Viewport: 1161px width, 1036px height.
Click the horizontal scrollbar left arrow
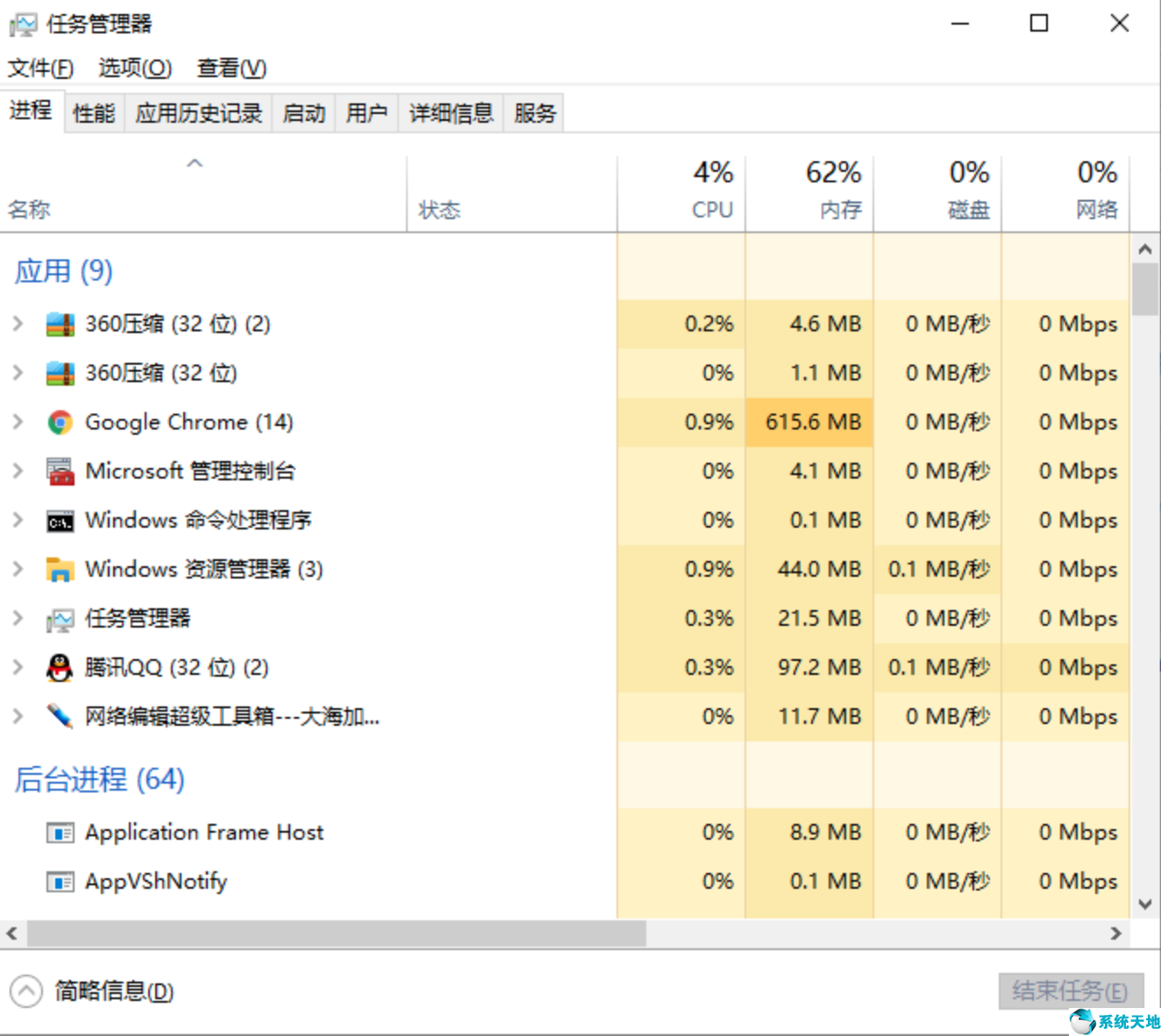click(x=11, y=934)
